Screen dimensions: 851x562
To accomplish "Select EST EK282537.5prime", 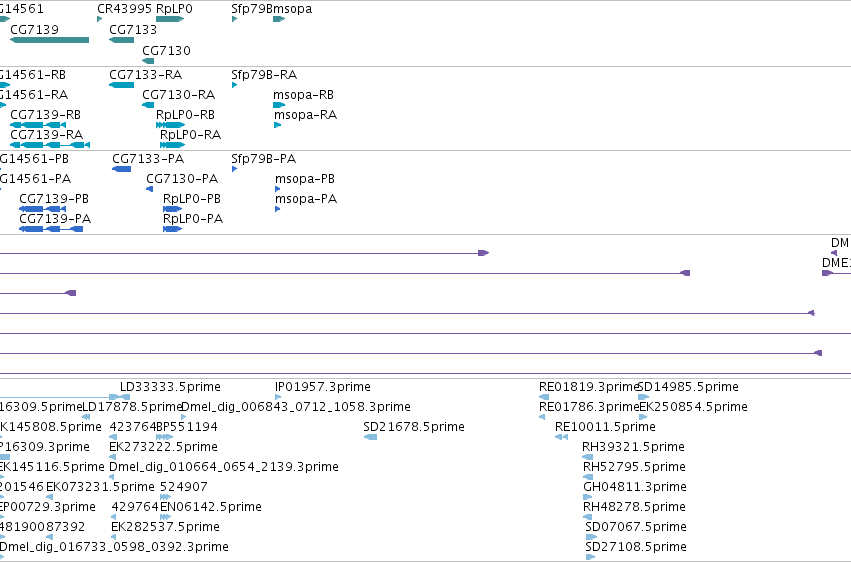I will coord(114,538).
